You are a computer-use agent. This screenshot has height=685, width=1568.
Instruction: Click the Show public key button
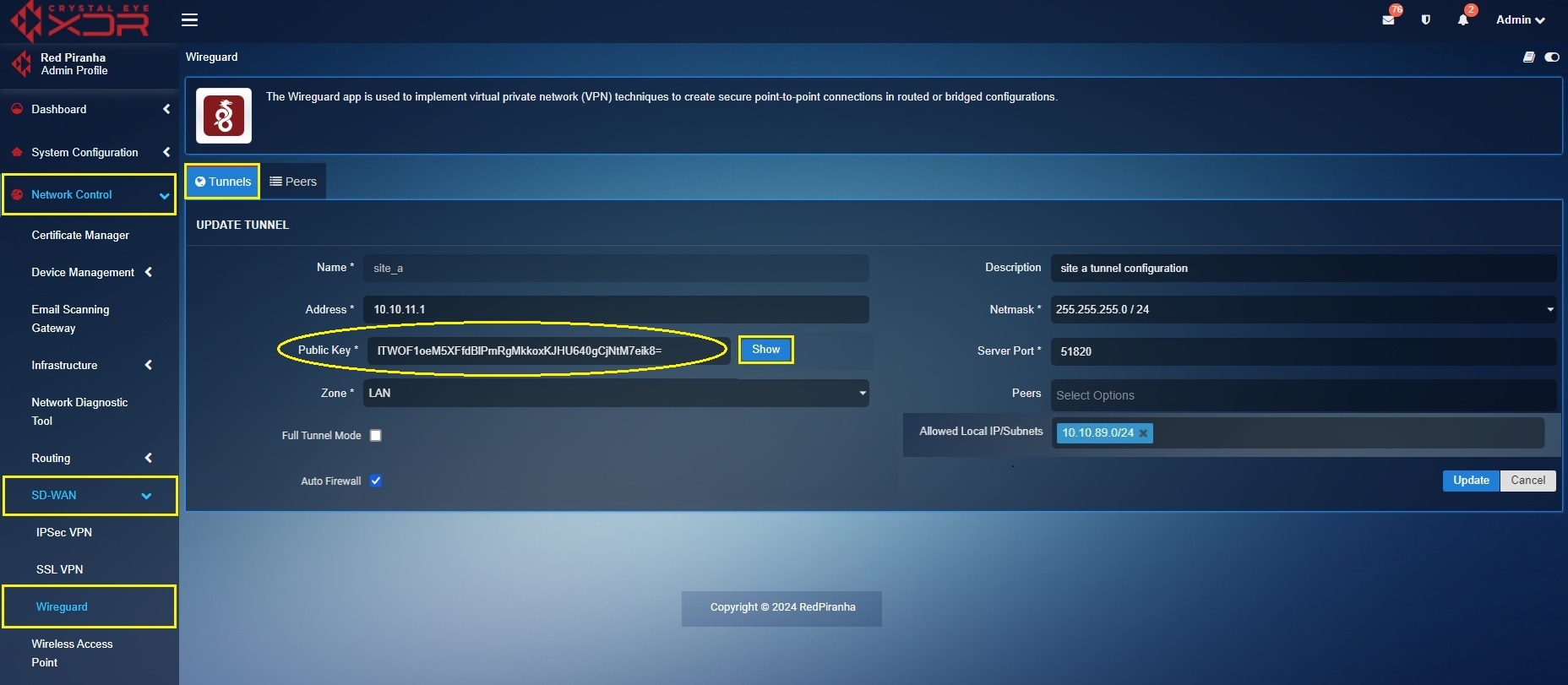click(x=766, y=350)
